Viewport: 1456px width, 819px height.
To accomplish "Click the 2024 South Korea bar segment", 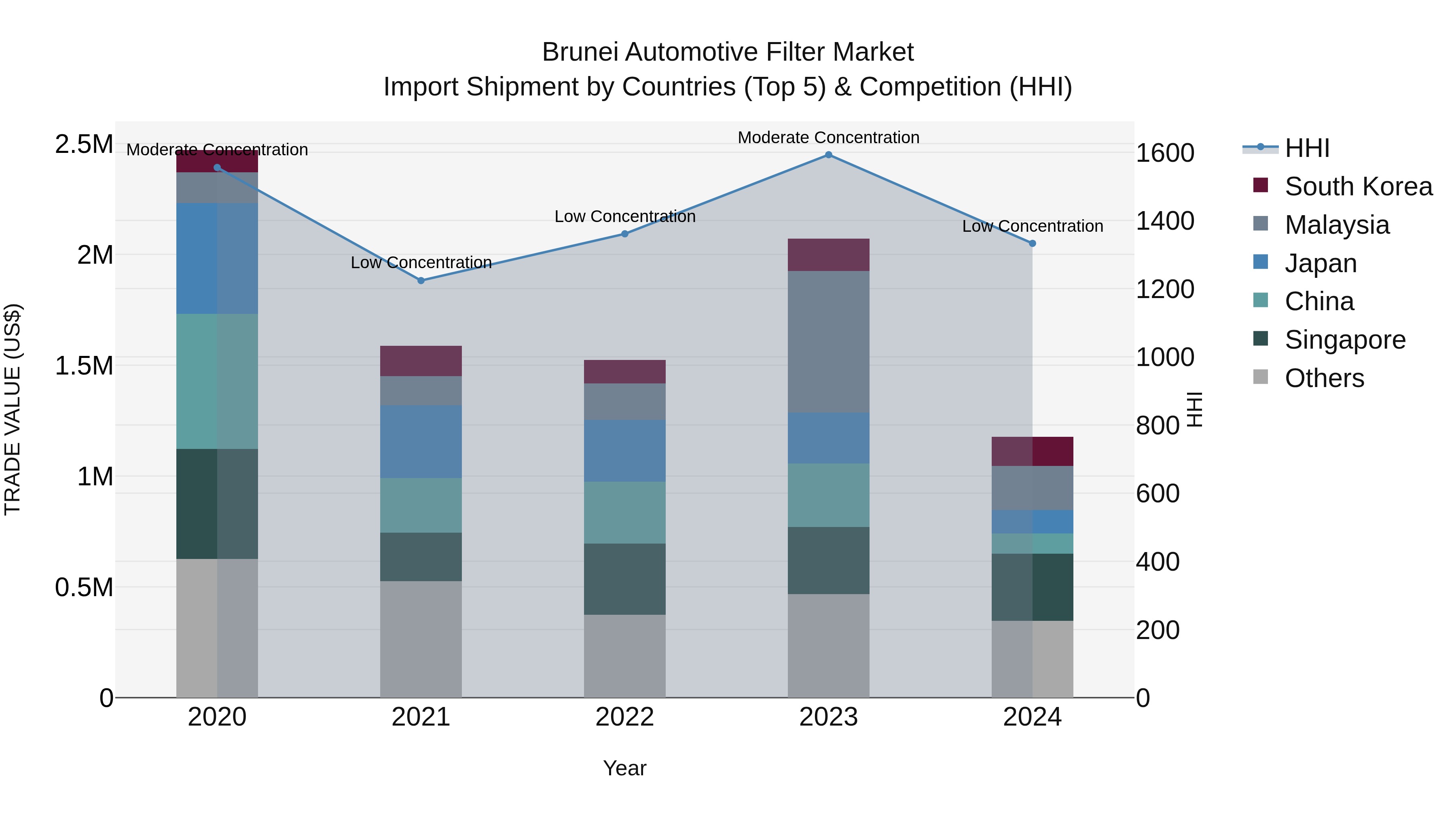I will point(1032,452).
